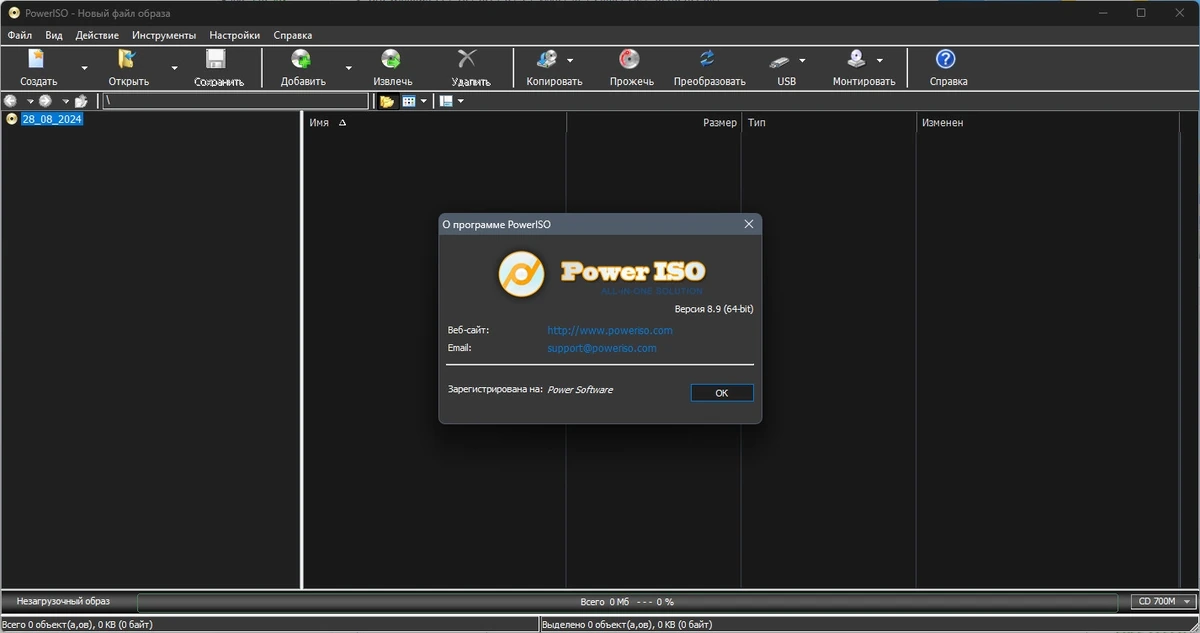Click the image capacity progress bar

tap(628, 602)
